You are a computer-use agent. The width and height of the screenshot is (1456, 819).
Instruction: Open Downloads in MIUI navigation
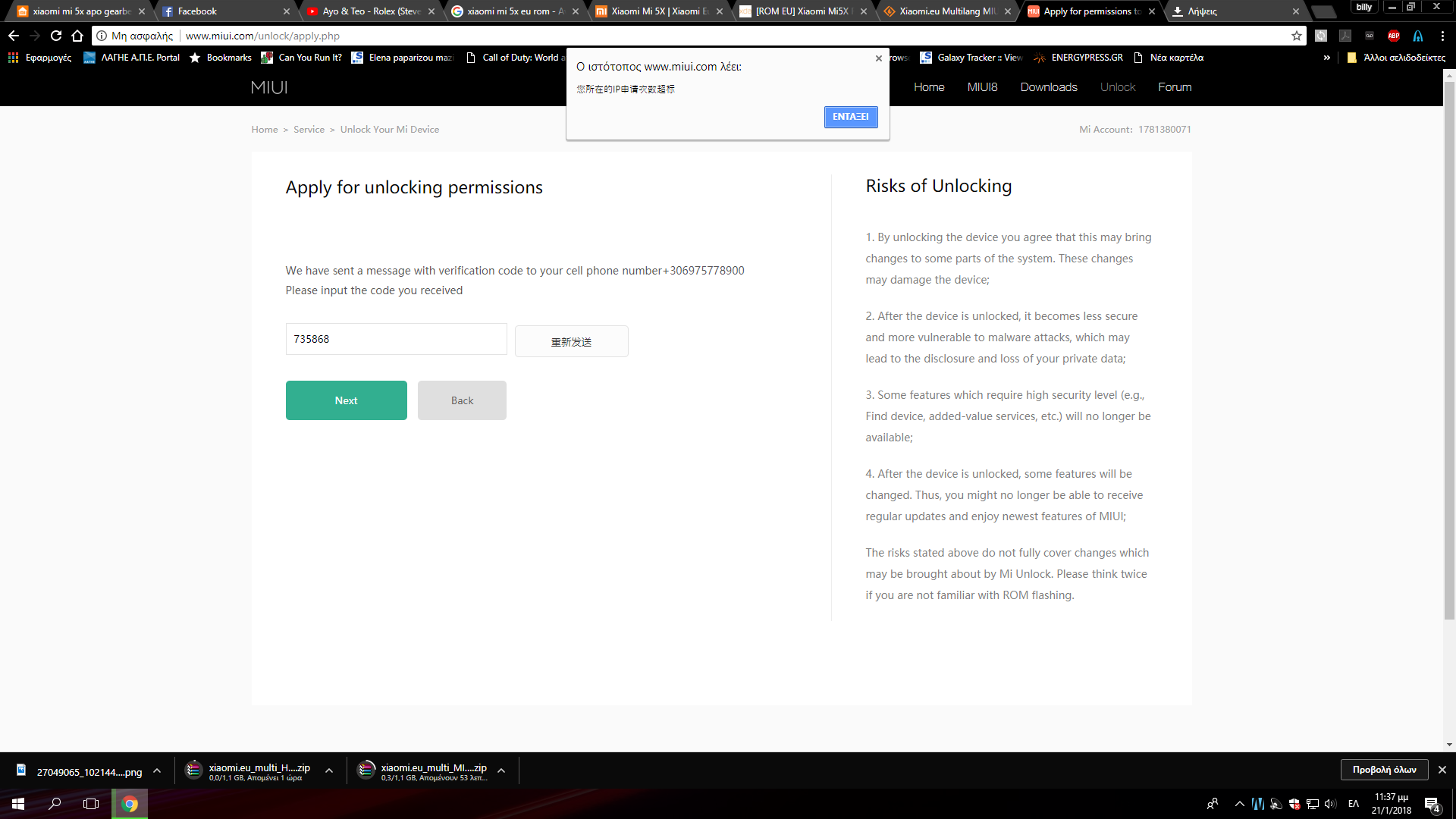point(1048,87)
